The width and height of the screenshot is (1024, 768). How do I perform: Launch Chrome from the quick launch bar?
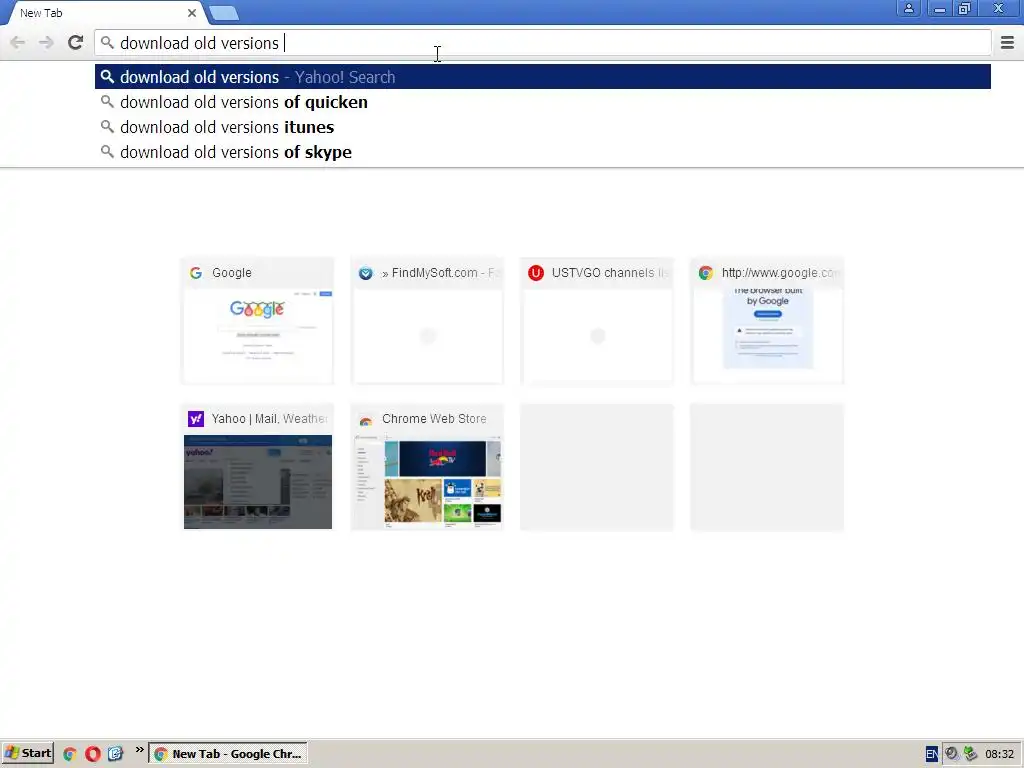pos(70,754)
